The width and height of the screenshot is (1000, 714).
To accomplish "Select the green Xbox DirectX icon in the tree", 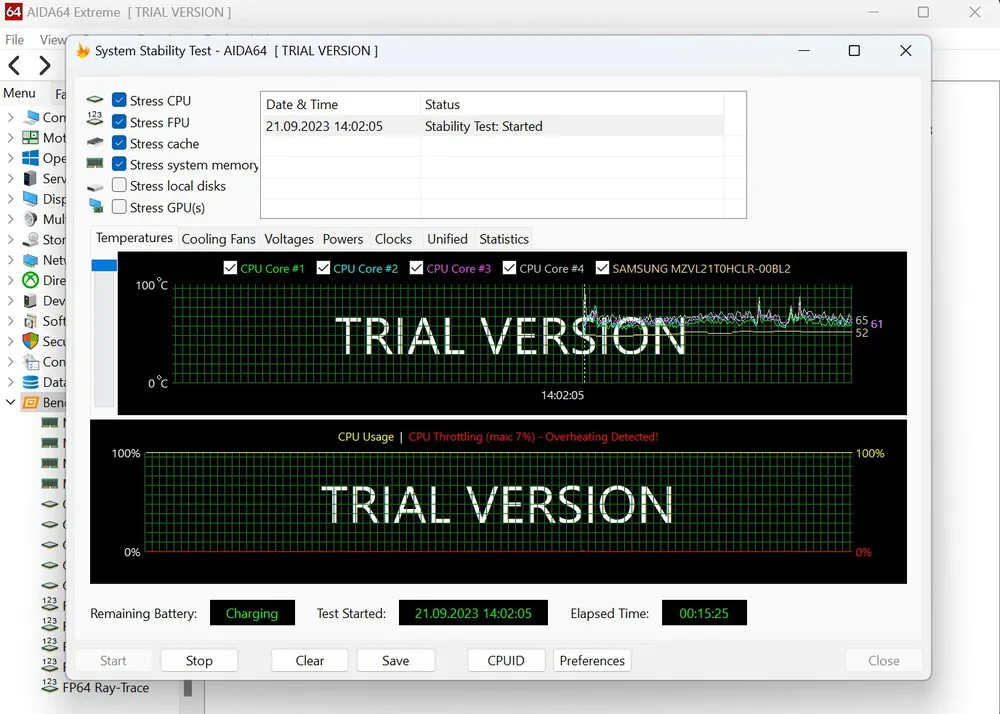I will [31, 280].
